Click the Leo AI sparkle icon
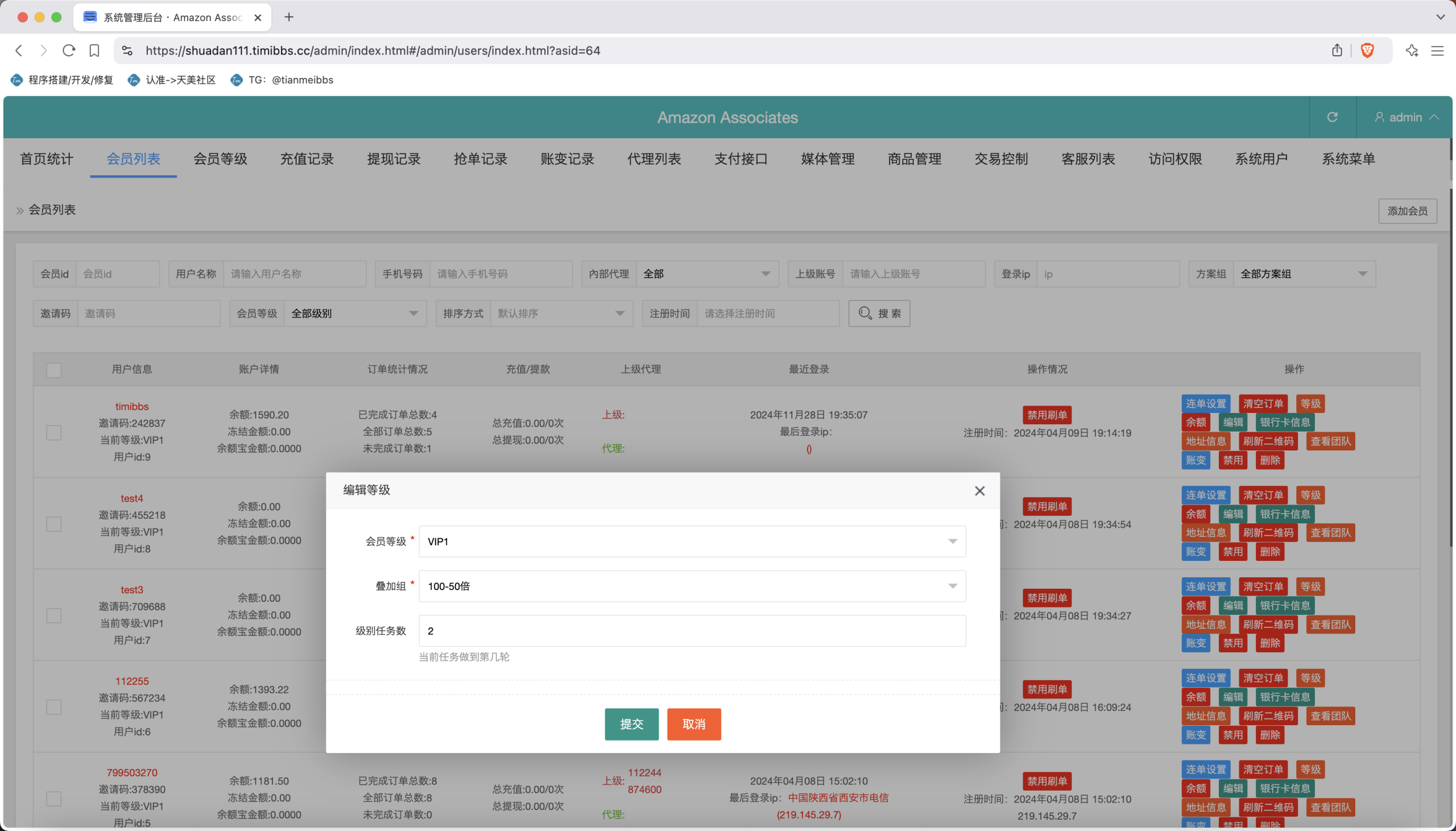 point(1412,51)
